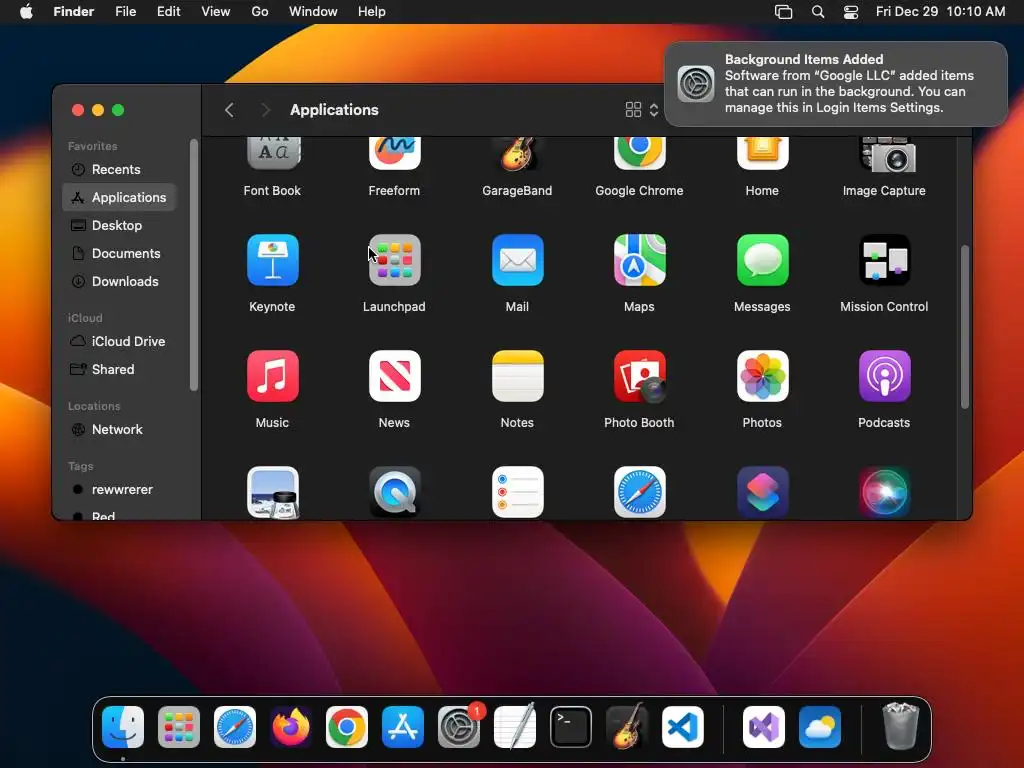Screen dimensions: 1024x768
Task: Click the date and time in menu bar
Action: tap(940, 12)
